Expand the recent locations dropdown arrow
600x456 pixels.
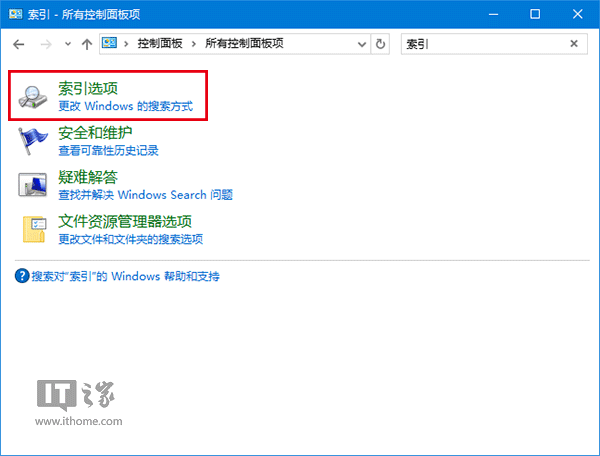click(67, 44)
